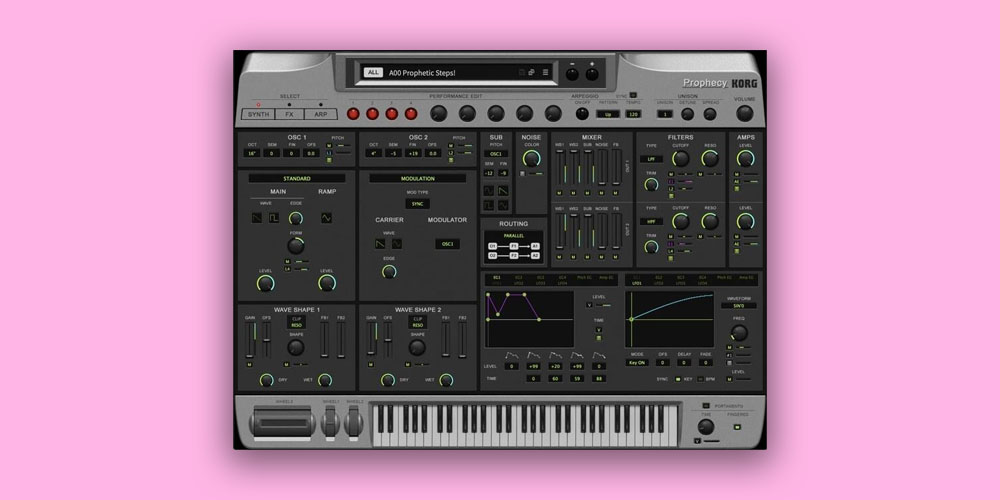Image resolution: width=1000 pixels, height=500 pixels.
Task: Select the square wave icon in OSC 1 Main
Action: tap(273, 216)
